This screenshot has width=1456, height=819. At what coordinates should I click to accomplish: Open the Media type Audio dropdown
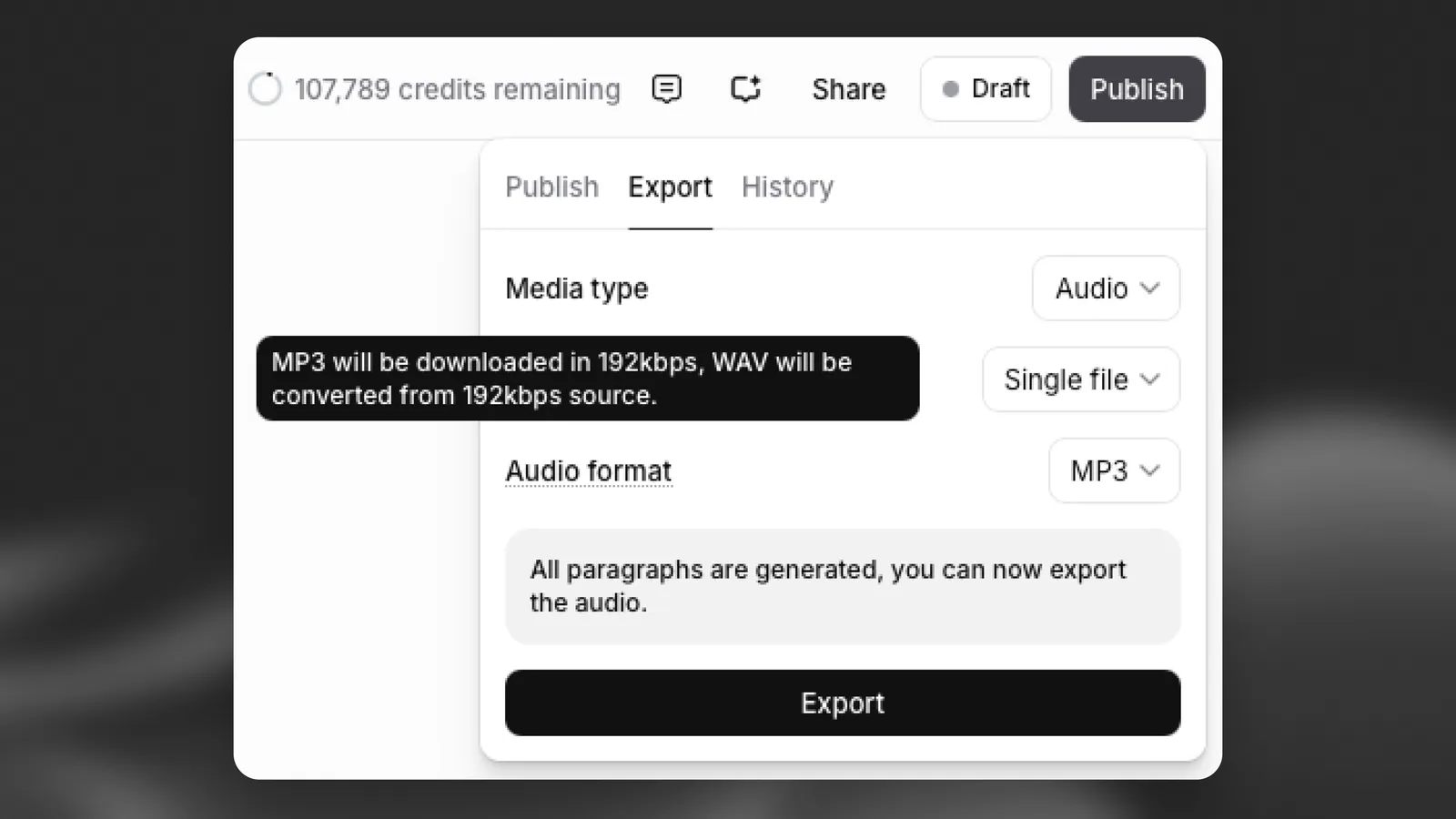click(1106, 288)
